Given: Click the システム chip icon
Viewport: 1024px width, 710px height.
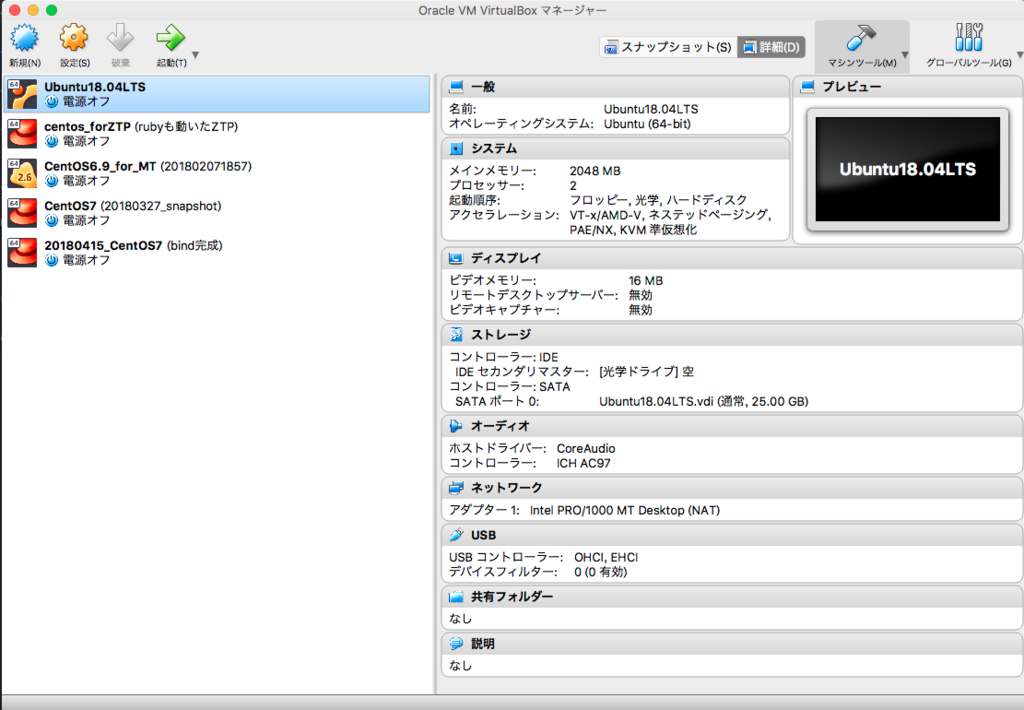Looking at the screenshot, I should [456, 149].
